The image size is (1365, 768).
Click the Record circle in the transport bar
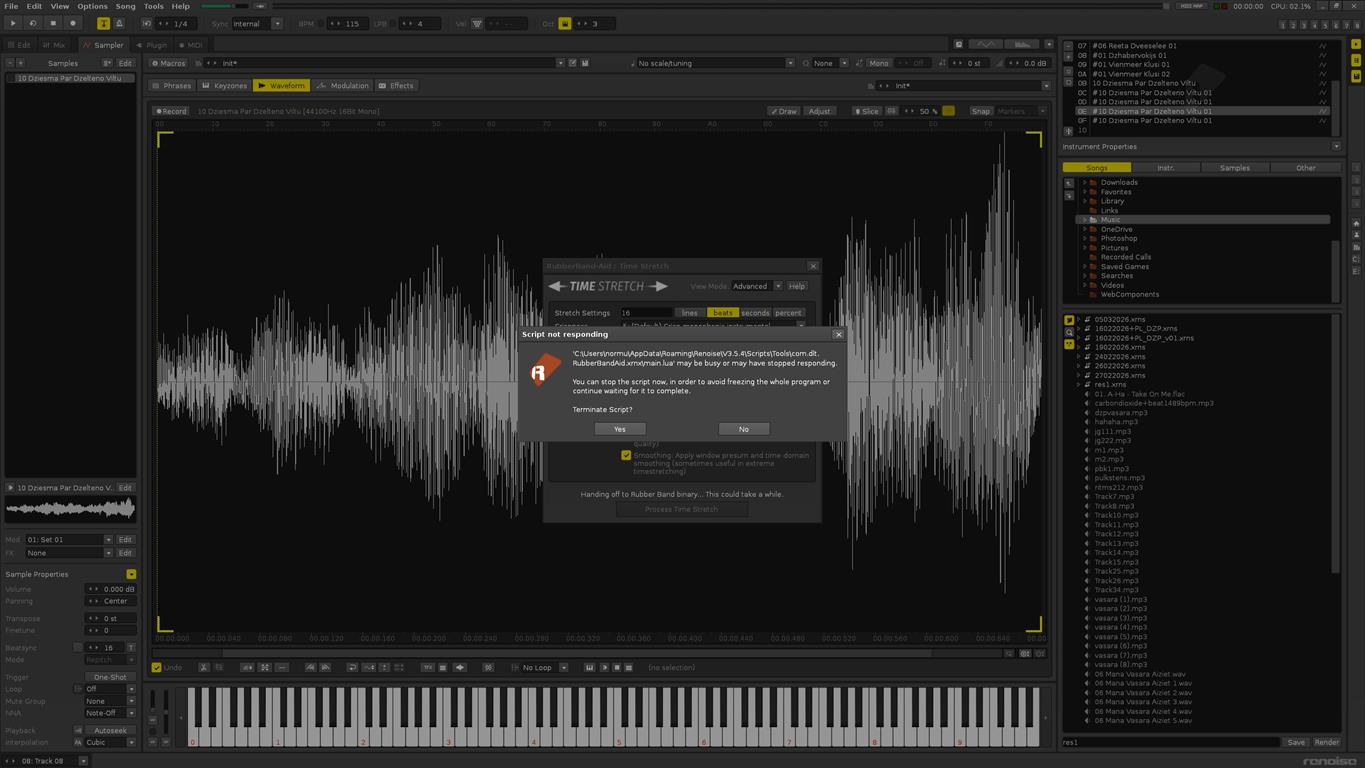pos(72,23)
